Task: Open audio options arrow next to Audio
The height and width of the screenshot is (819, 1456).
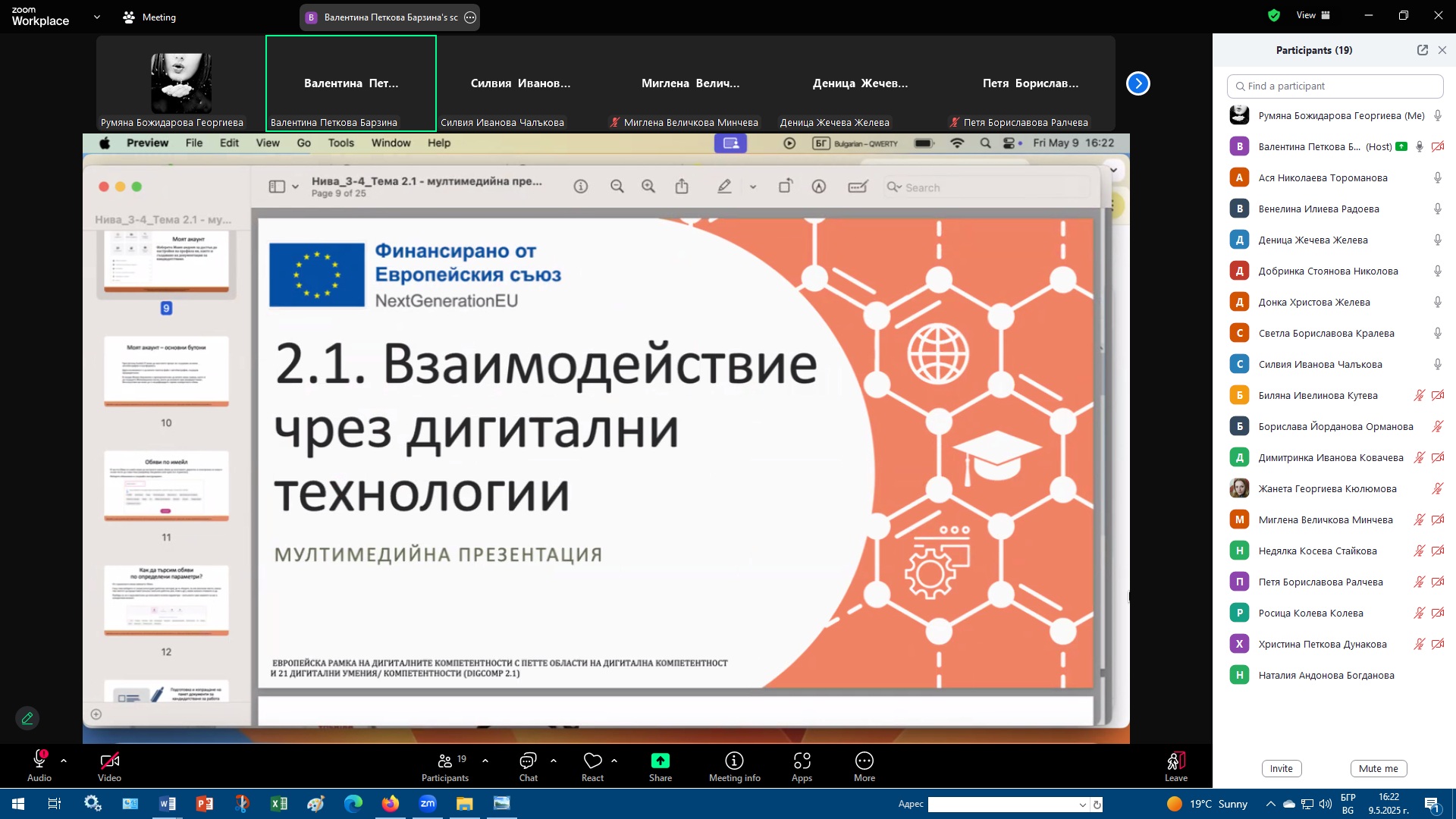Action: pyautogui.click(x=64, y=760)
